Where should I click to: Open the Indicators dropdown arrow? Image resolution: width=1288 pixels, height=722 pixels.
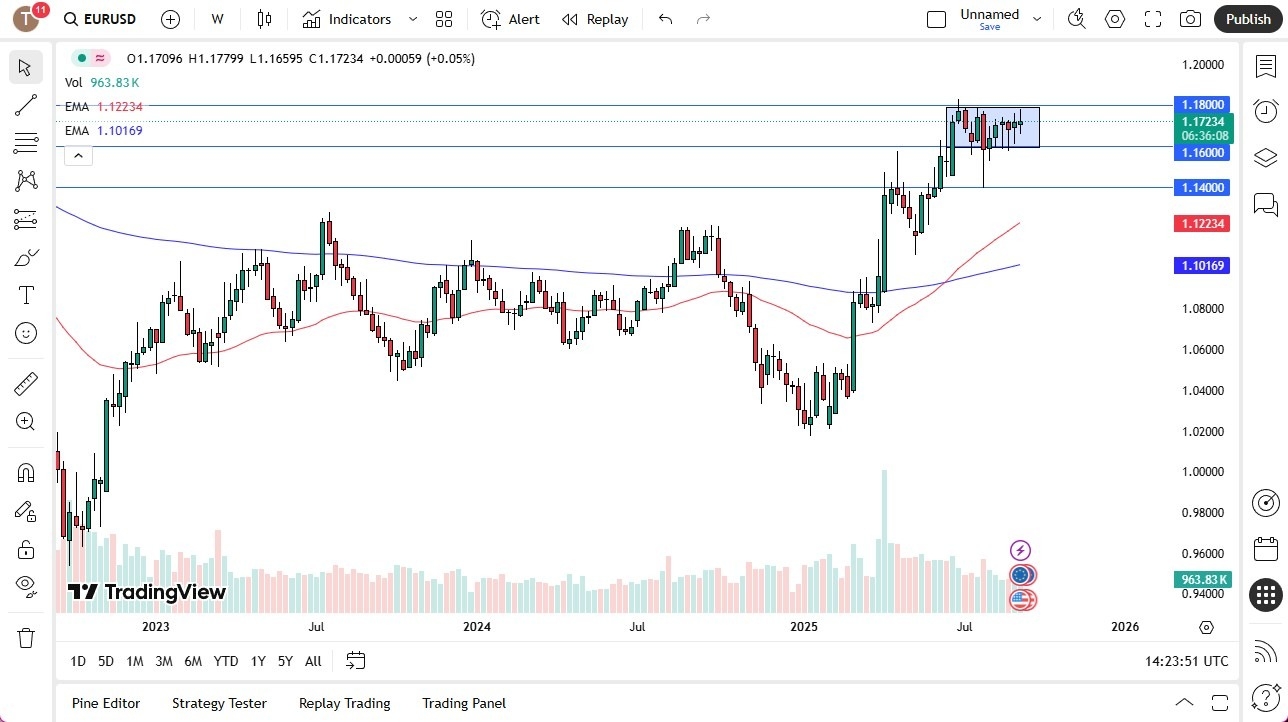[x=412, y=18]
